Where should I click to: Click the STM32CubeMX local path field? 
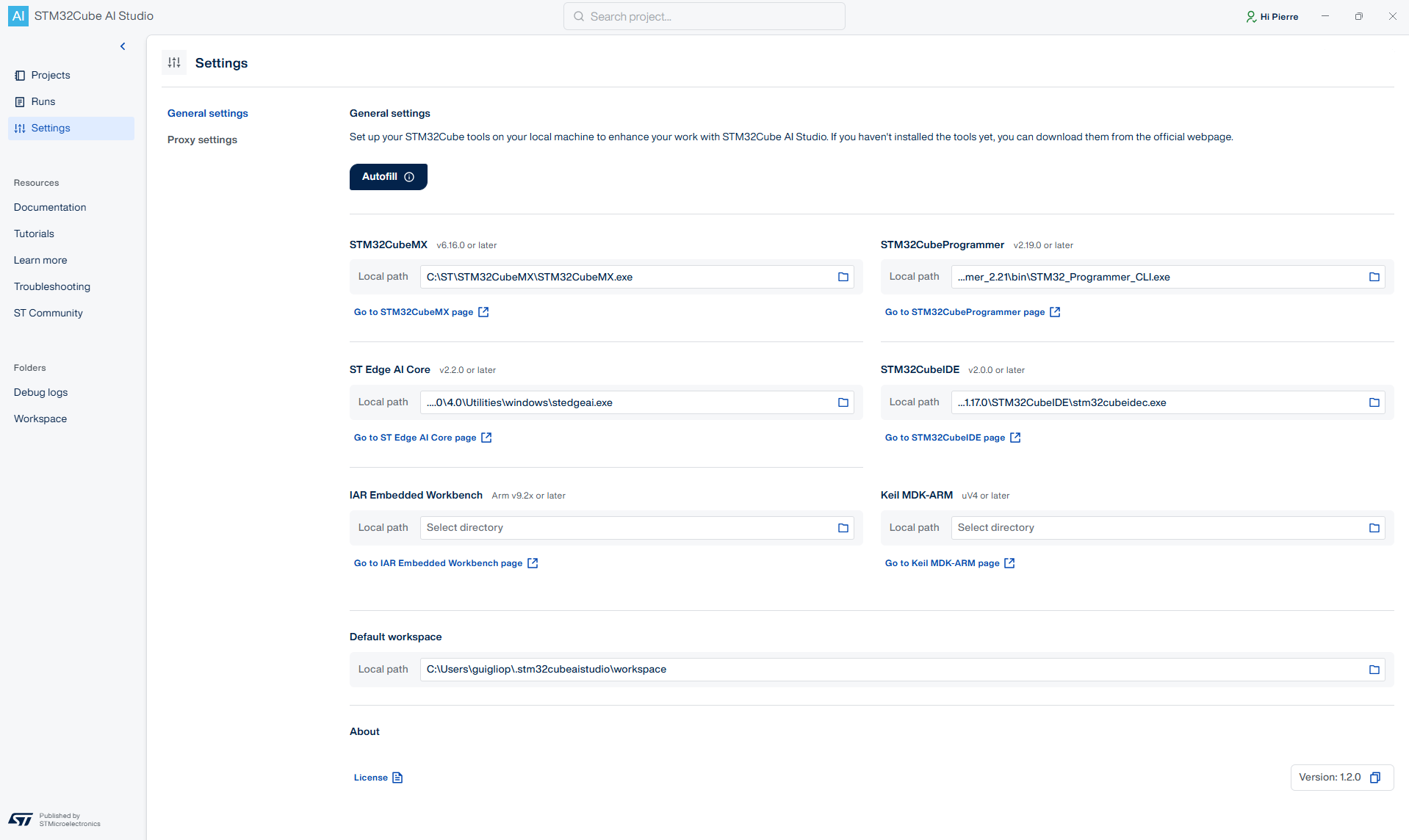point(637,277)
